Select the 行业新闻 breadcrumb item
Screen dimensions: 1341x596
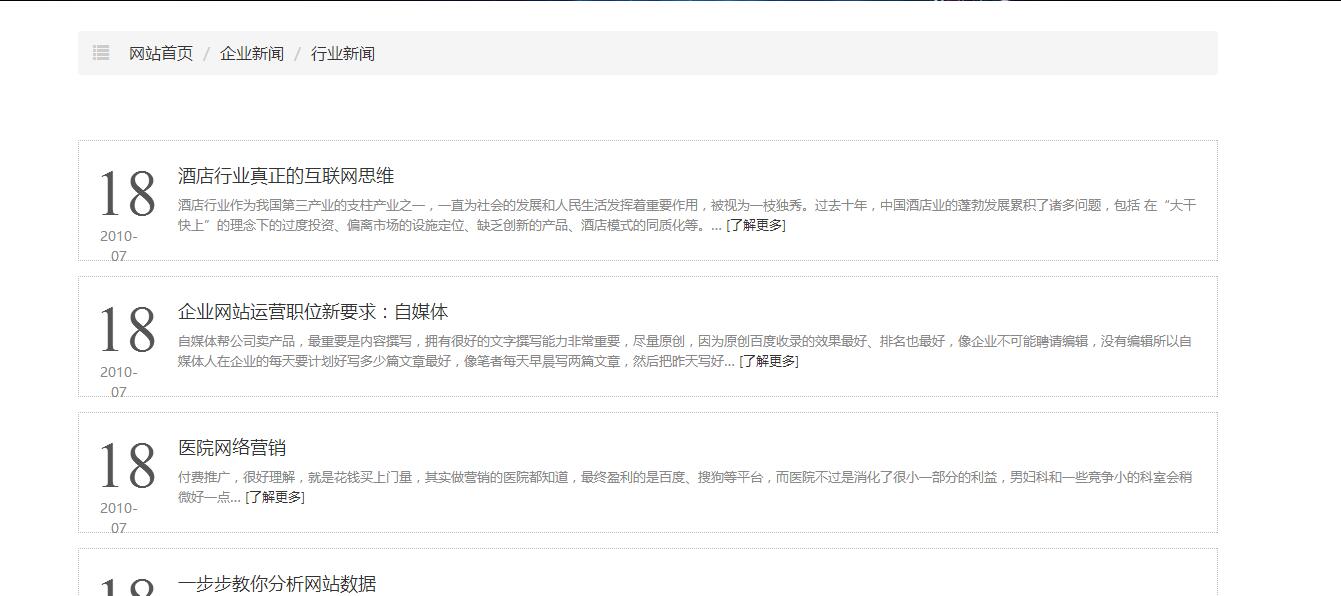click(342, 54)
